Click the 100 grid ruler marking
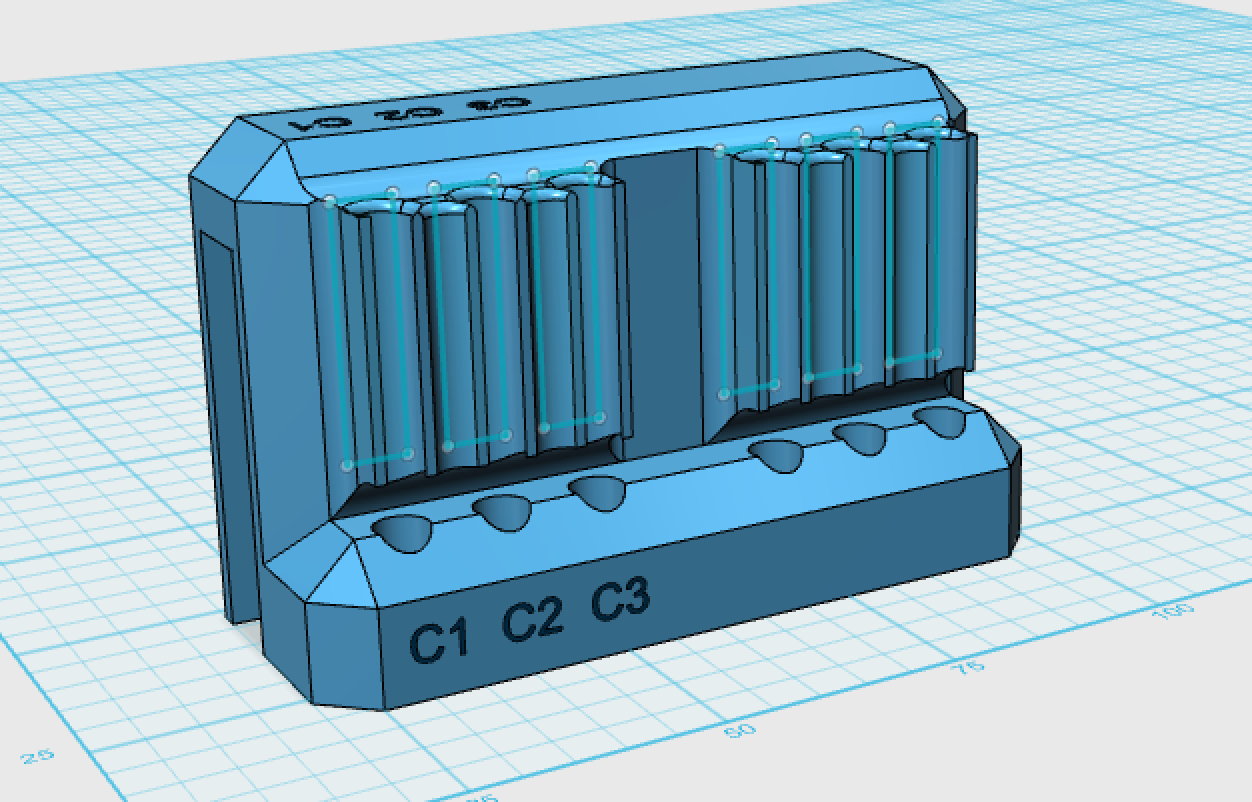 coord(1173,612)
